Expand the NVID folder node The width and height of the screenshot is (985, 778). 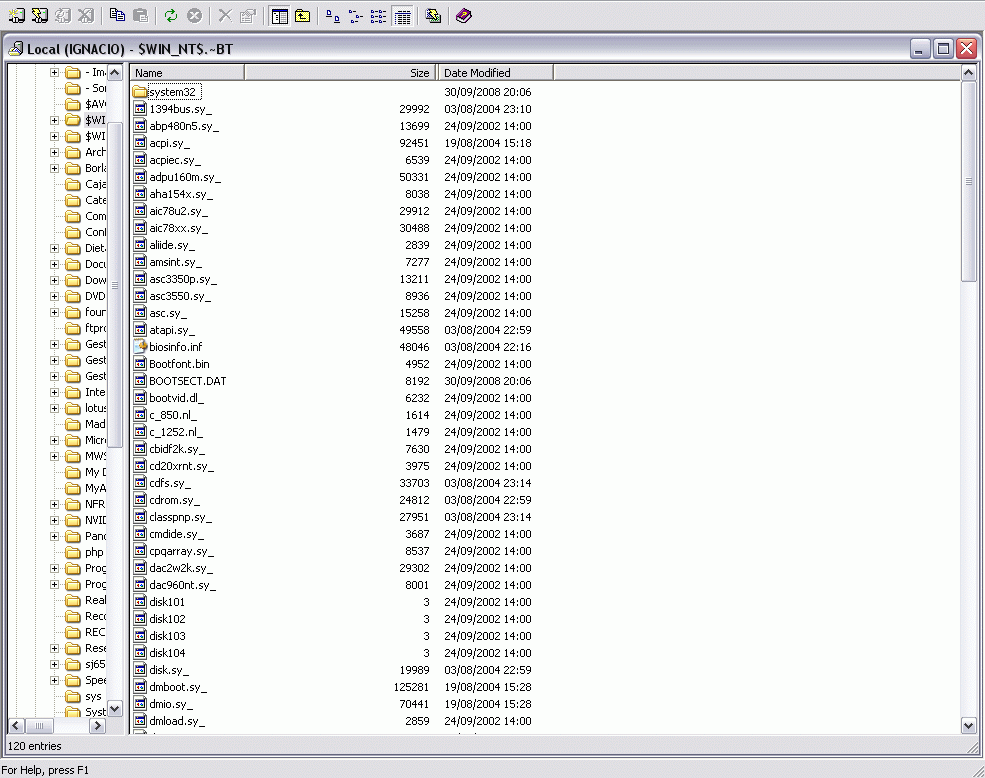pyautogui.click(x=55, y=520)
